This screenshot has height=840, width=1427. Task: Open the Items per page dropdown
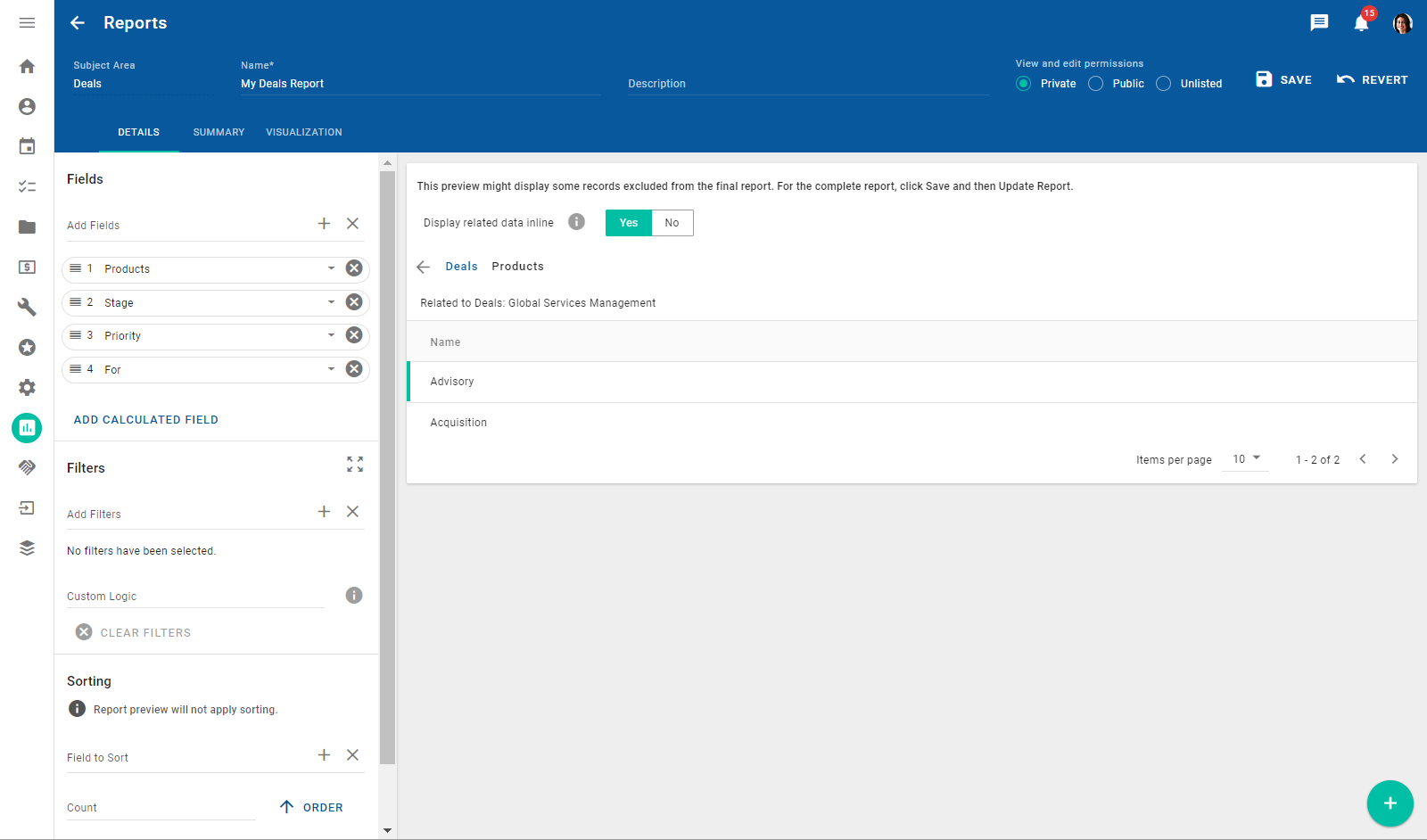(x=1246, y=459)
